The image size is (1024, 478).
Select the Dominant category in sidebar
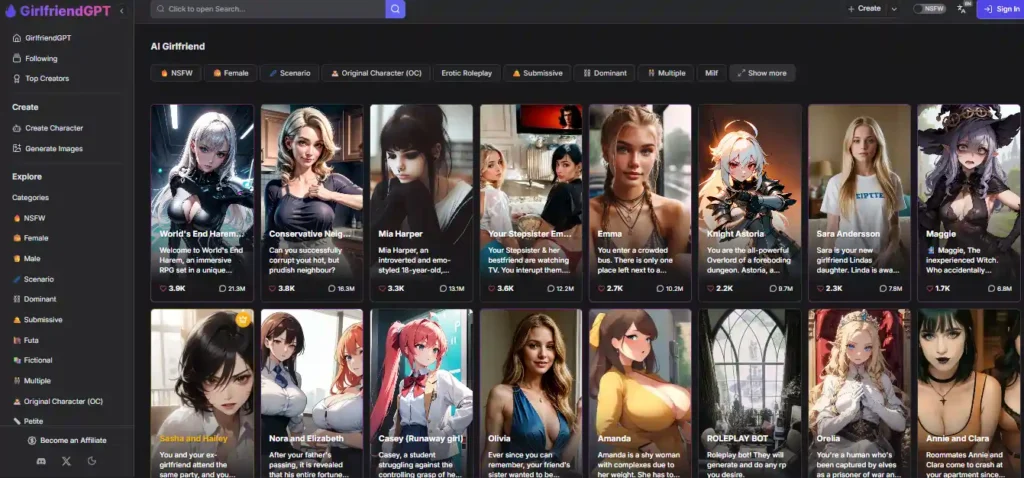click(x=35, y=299)
